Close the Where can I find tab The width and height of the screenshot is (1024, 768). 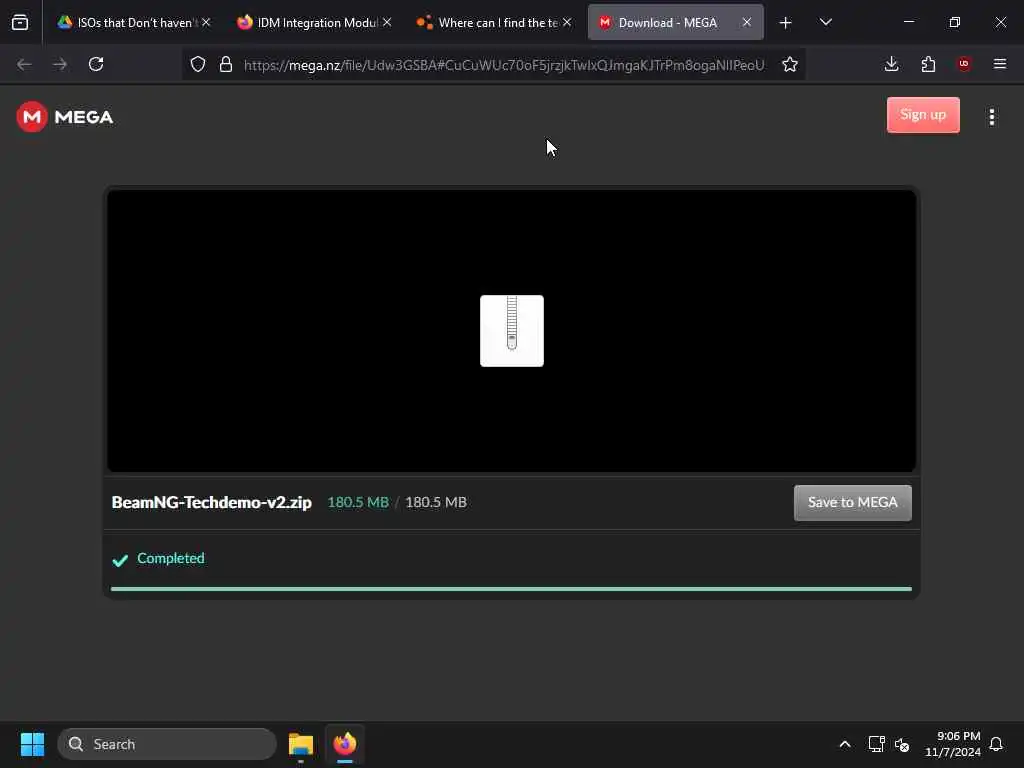(567, 22)
